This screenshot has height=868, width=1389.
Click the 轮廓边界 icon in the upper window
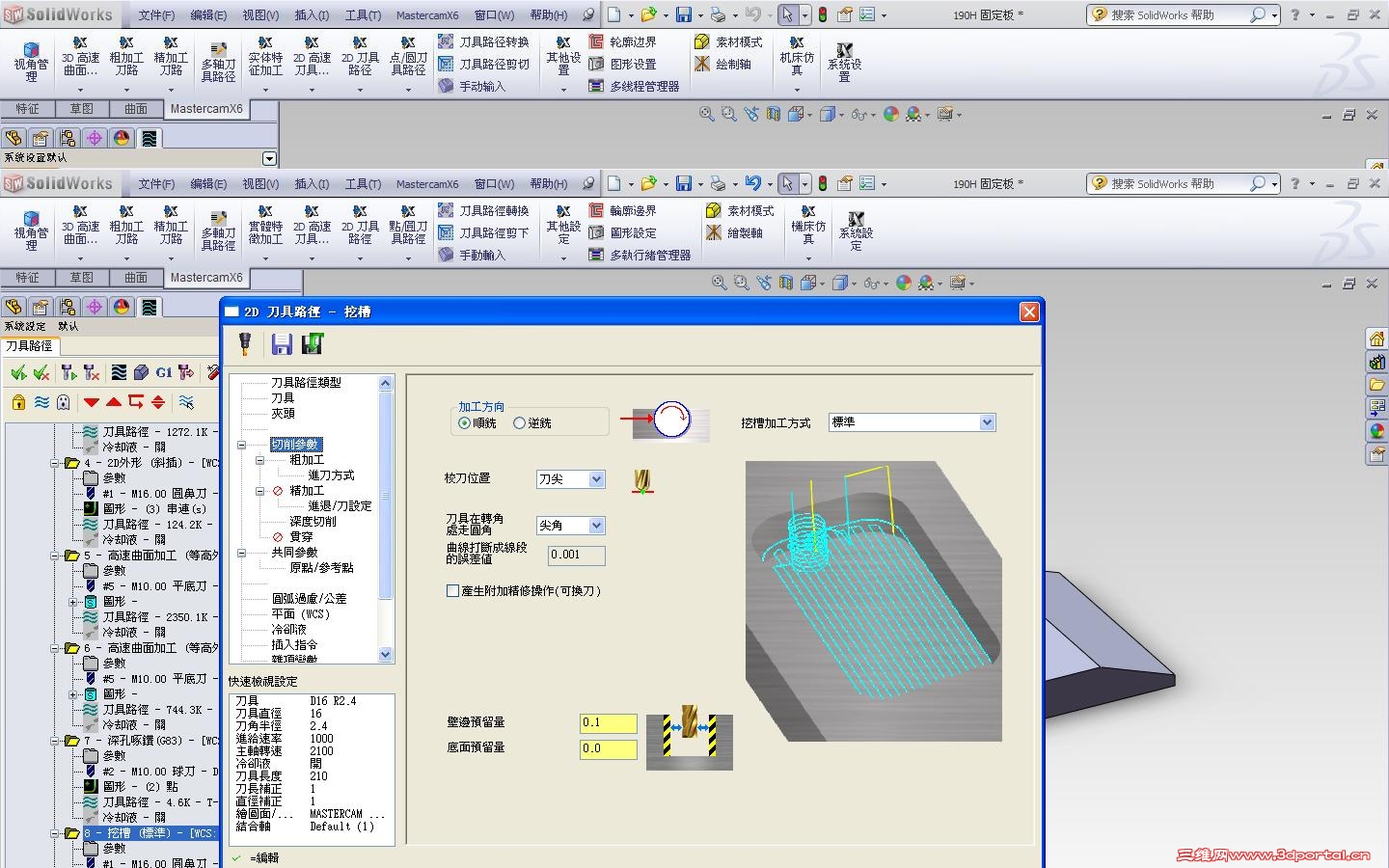(596, 41)
